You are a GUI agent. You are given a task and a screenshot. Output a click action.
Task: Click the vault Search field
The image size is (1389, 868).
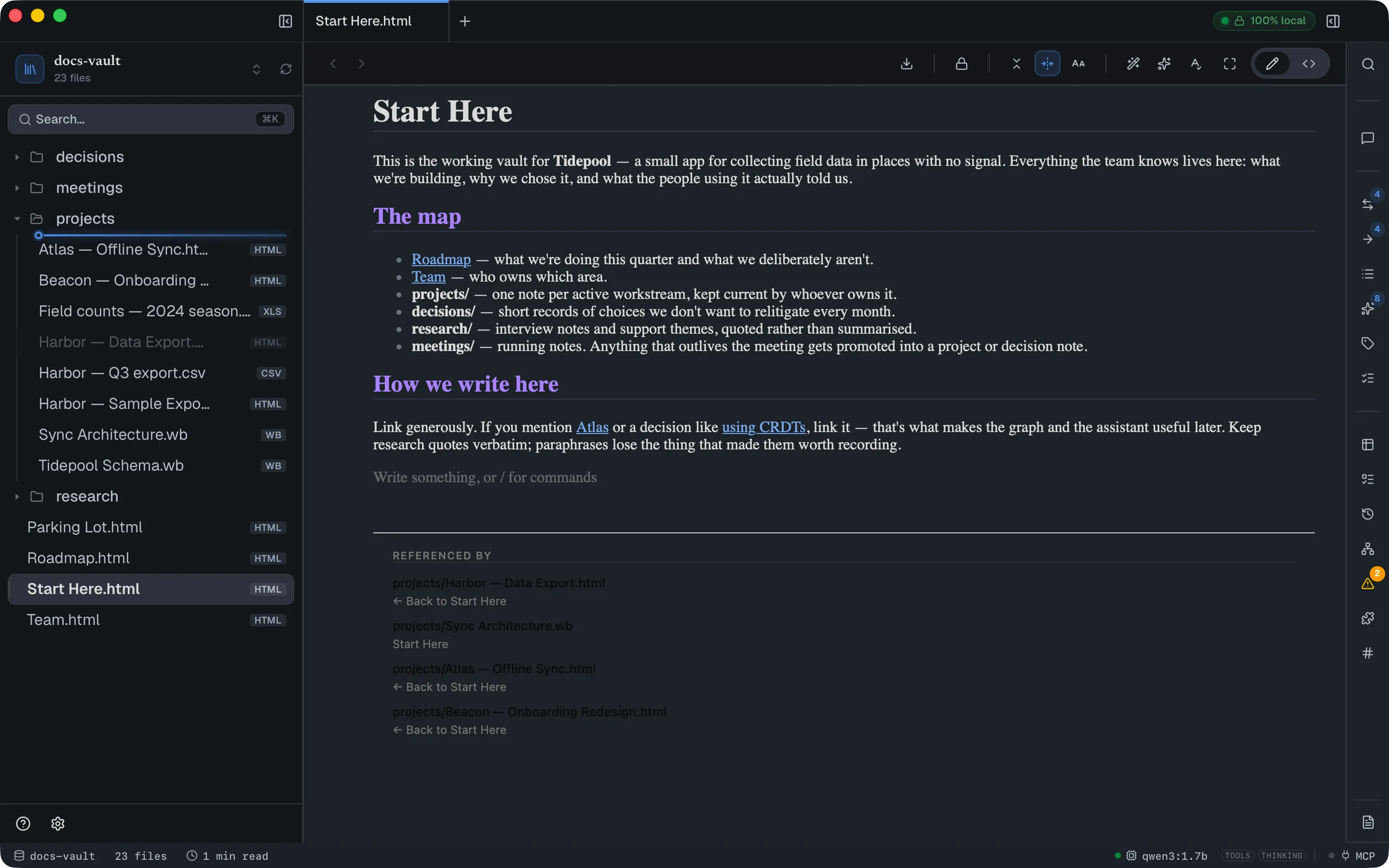pyautogui.click(x=150, y=119)
